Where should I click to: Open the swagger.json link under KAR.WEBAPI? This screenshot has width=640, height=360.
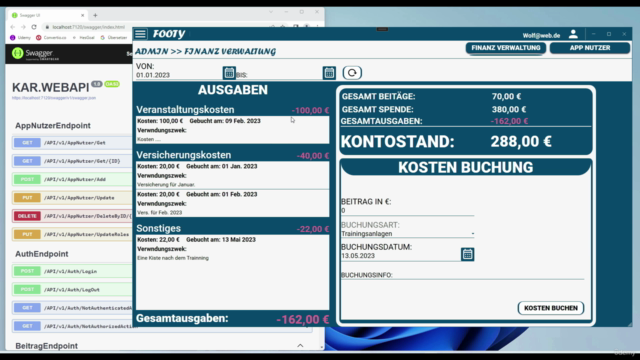tap(54, 98)
